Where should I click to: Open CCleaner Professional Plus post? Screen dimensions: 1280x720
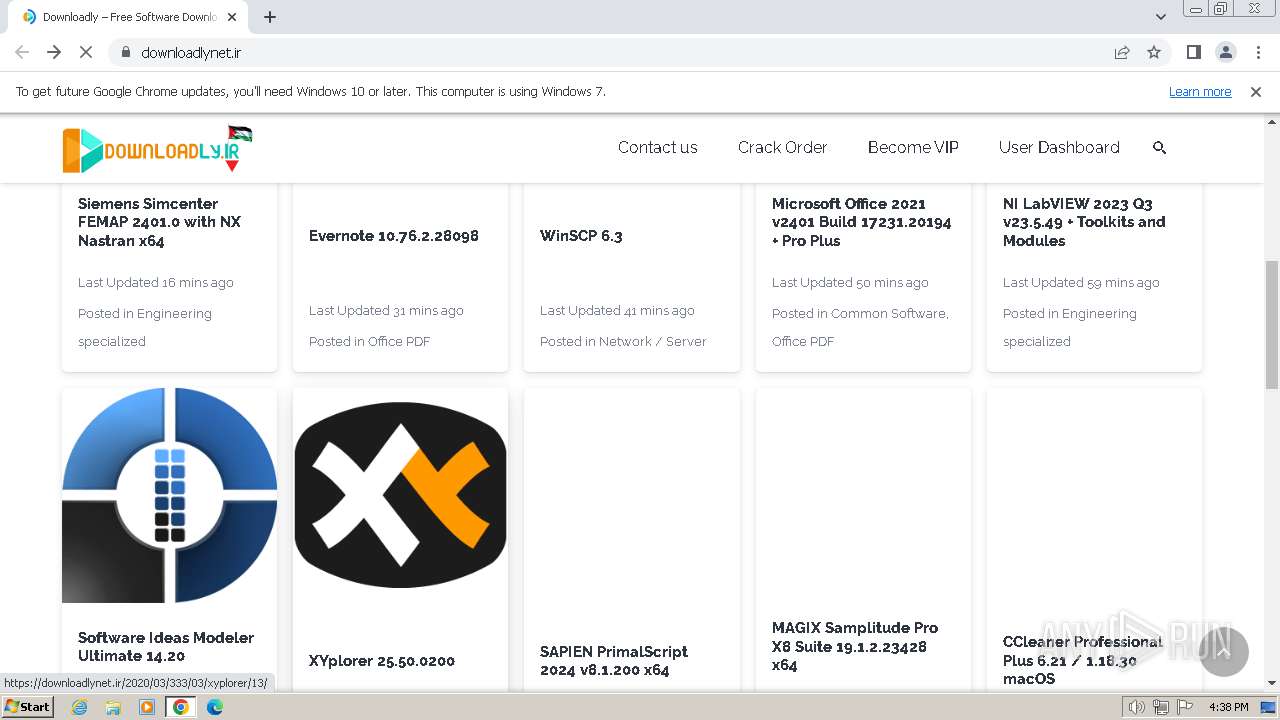coord(1083,660)
